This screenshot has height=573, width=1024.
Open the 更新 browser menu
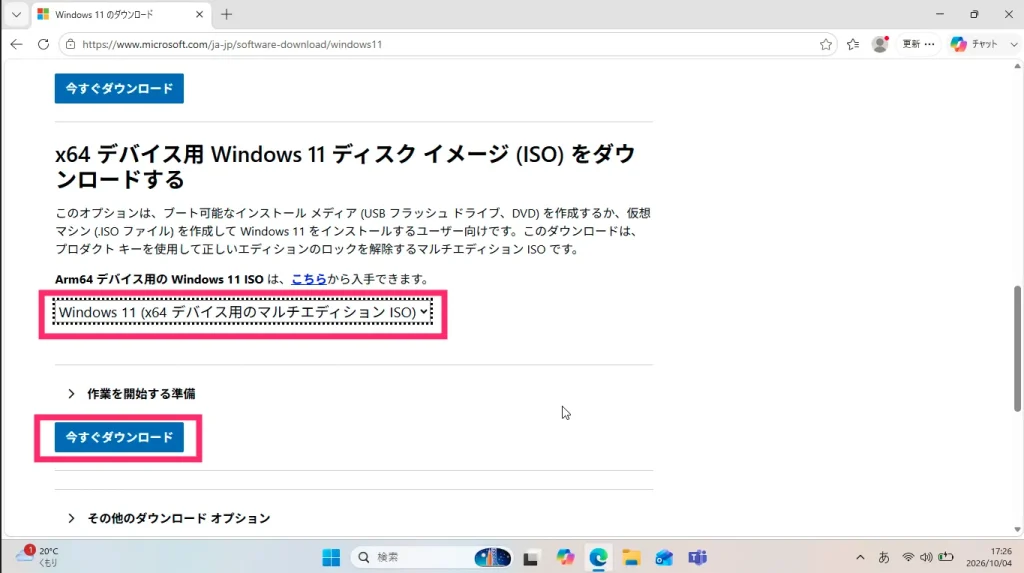[918, 44]
